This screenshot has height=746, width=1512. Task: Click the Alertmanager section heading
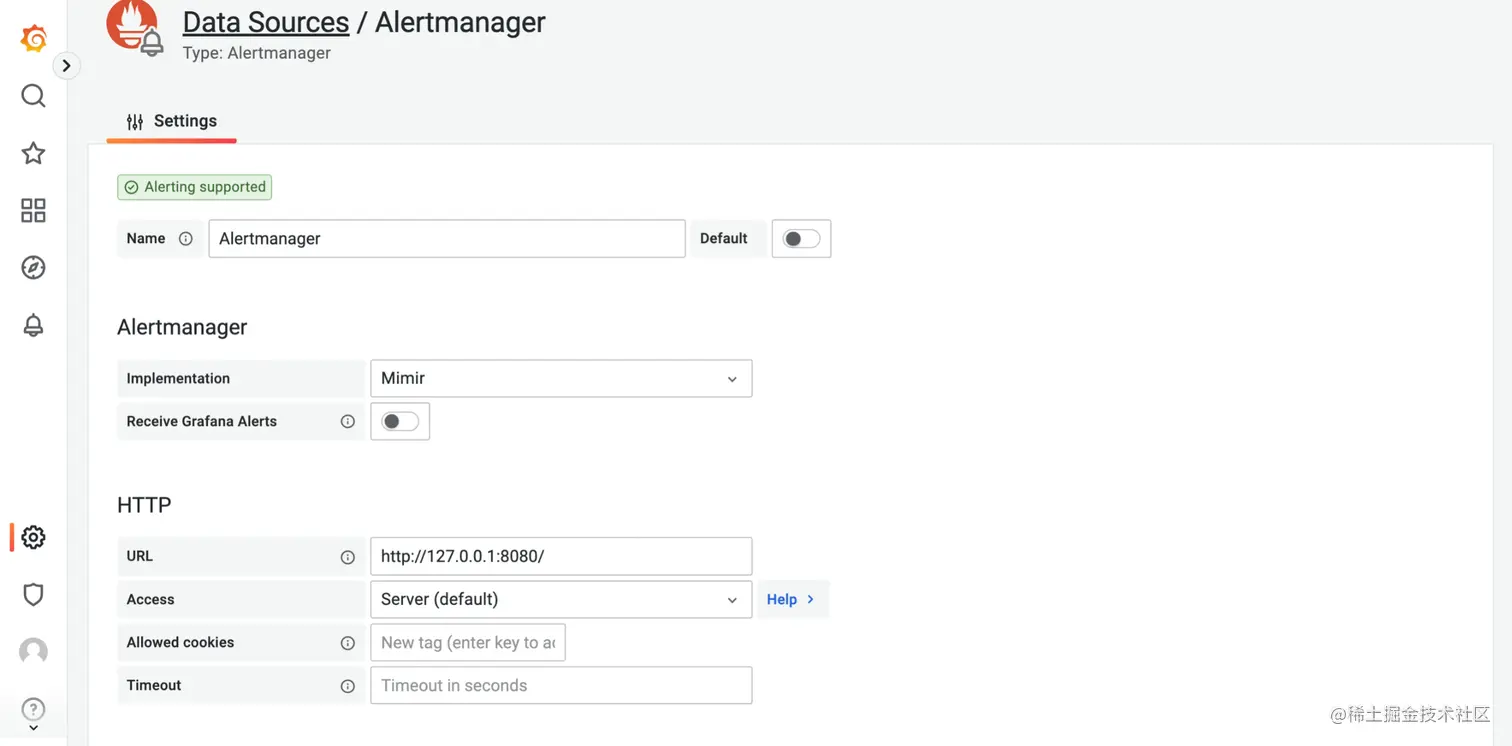coord(182,327)
